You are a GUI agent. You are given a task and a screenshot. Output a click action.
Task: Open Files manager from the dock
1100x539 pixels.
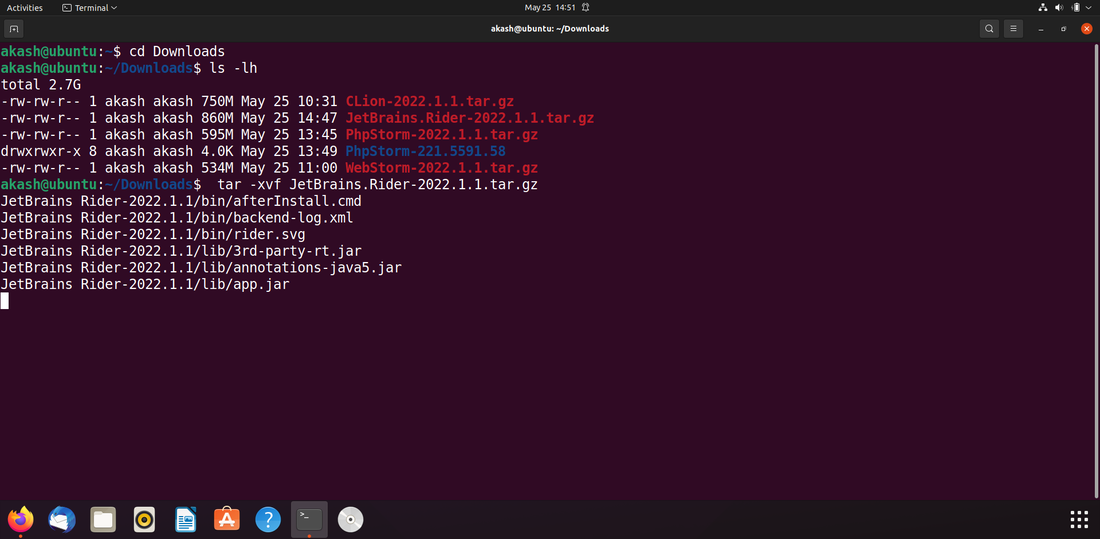pos(103,519)
